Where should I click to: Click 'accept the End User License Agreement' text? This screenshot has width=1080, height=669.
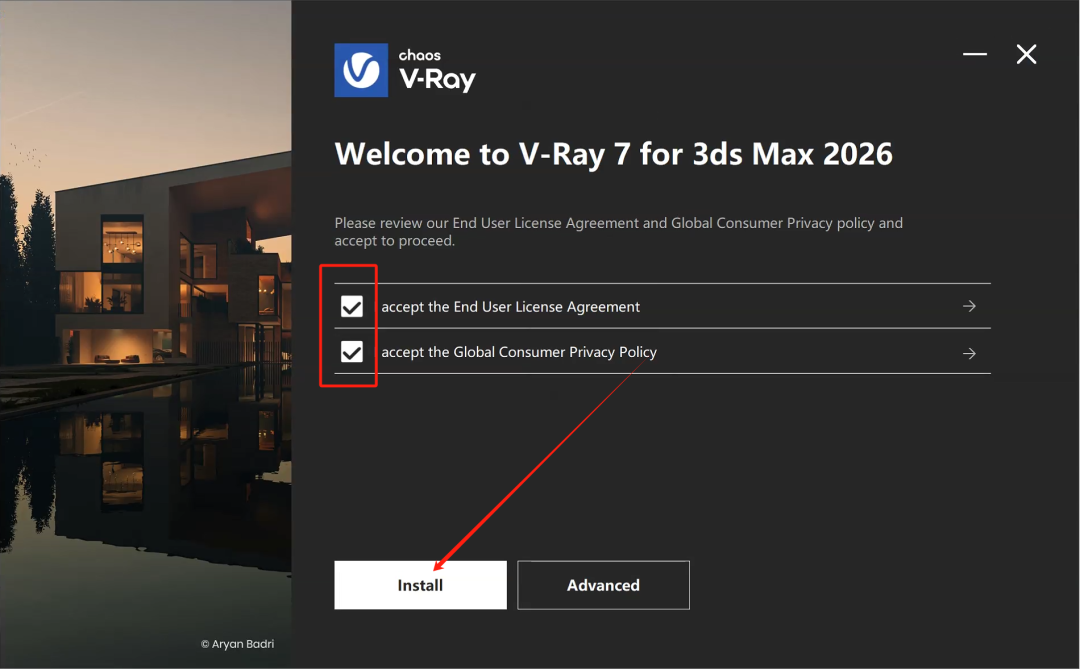pos(510,307)
